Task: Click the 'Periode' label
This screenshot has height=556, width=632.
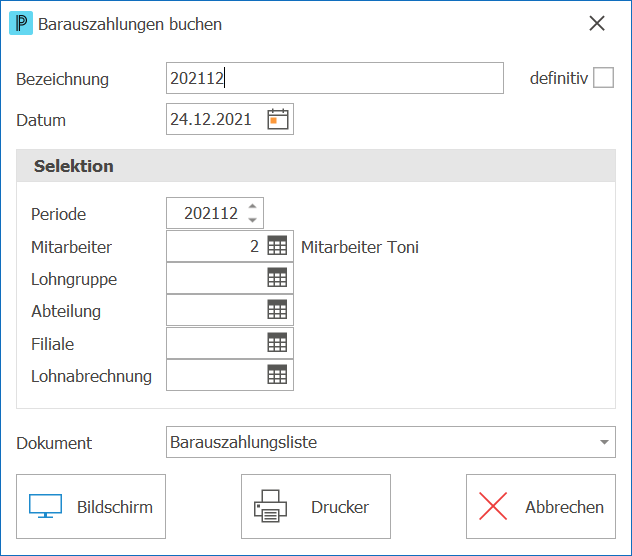Action: (58, 214)
